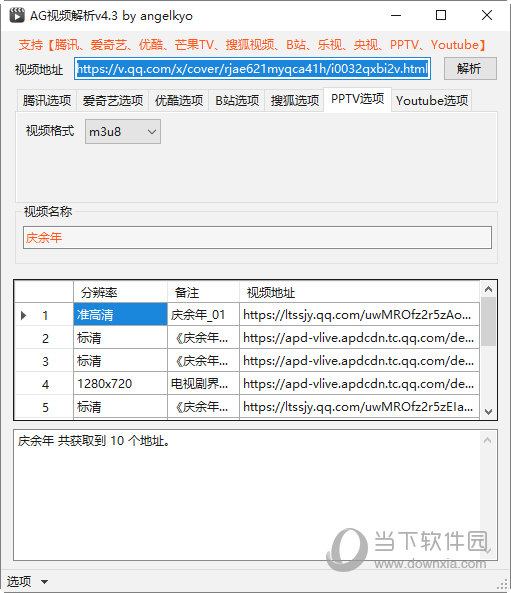511x593 pixels.
Task: Click the ltssjy.qq.com URL in row 5
Action: [359, 407]
